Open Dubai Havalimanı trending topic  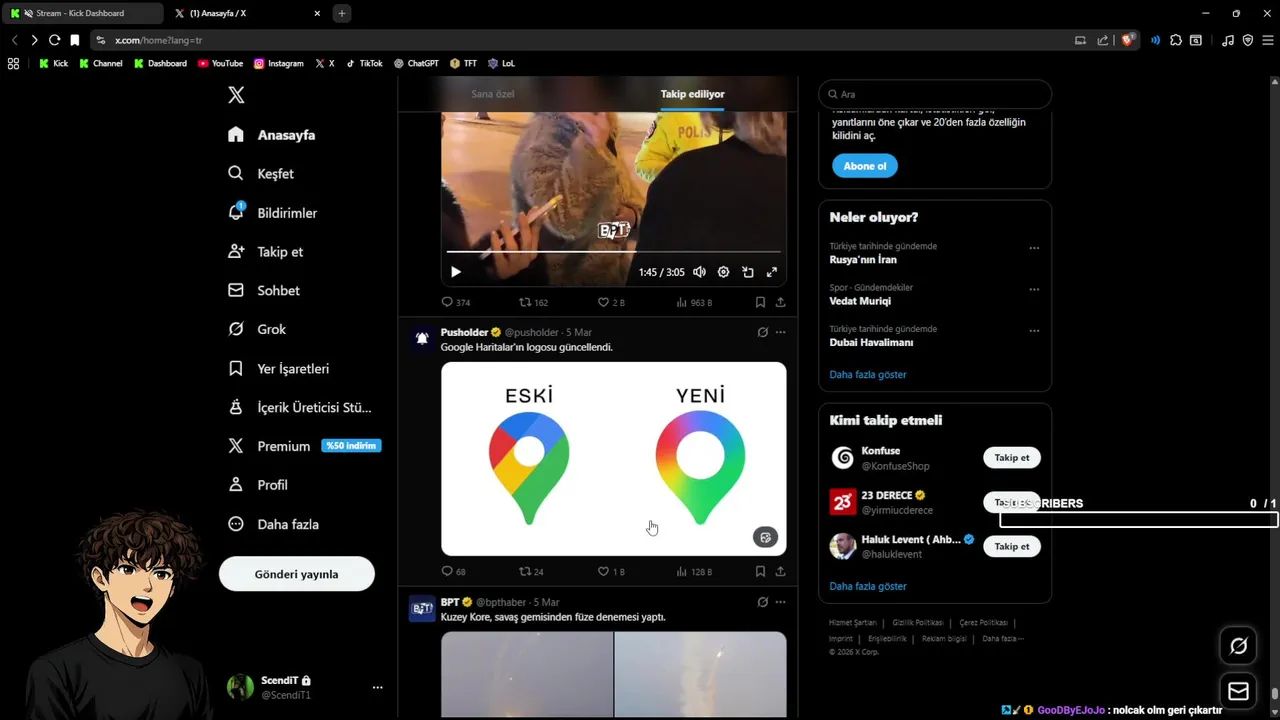tap(871, 342)
